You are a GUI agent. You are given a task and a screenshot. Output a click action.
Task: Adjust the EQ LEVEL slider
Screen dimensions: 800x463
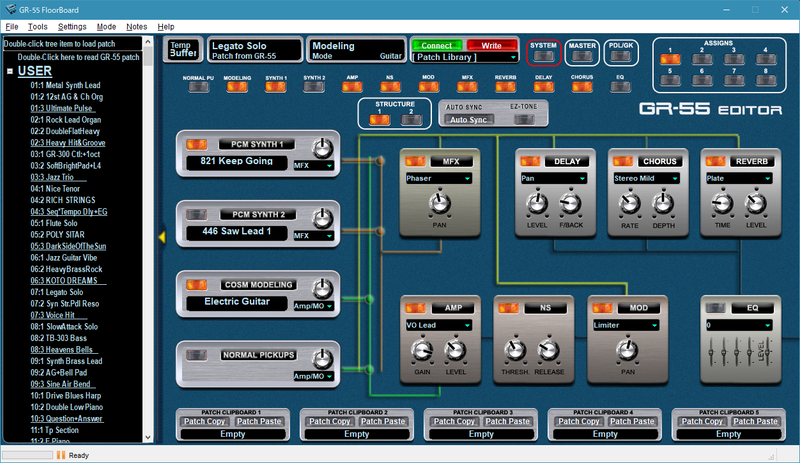click(x=767, y=351)
